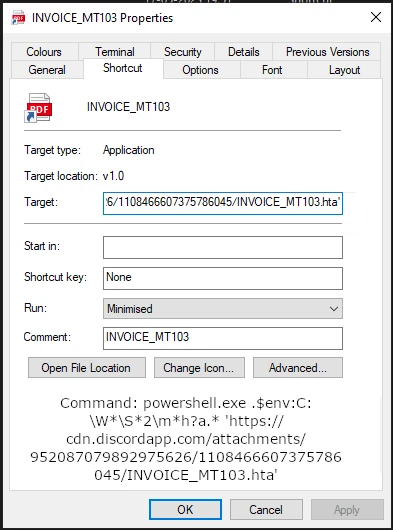Go to the Previous Versions tab
The width and height of the screenshot is (393, 530).
[327, 52]
